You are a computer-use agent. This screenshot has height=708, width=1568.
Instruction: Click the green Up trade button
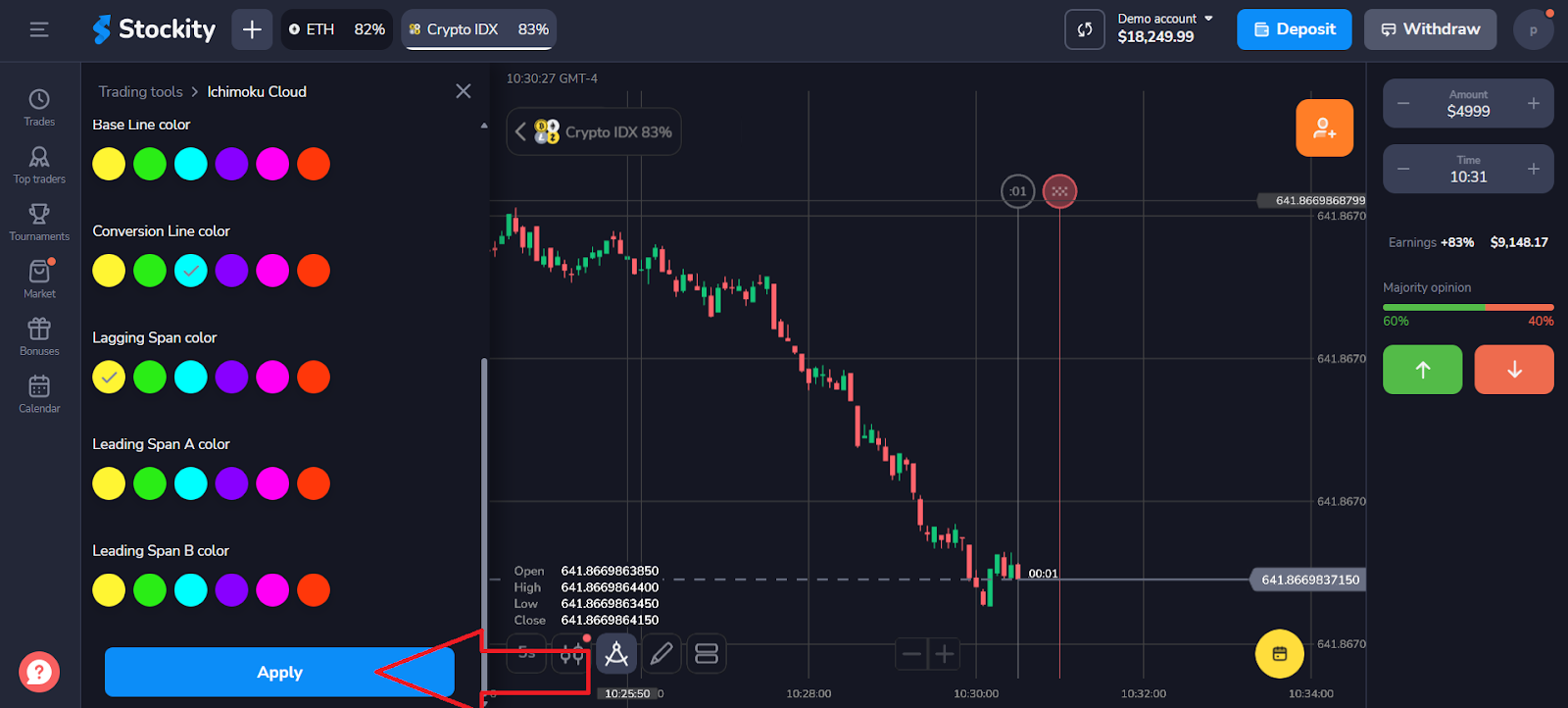1423,370
